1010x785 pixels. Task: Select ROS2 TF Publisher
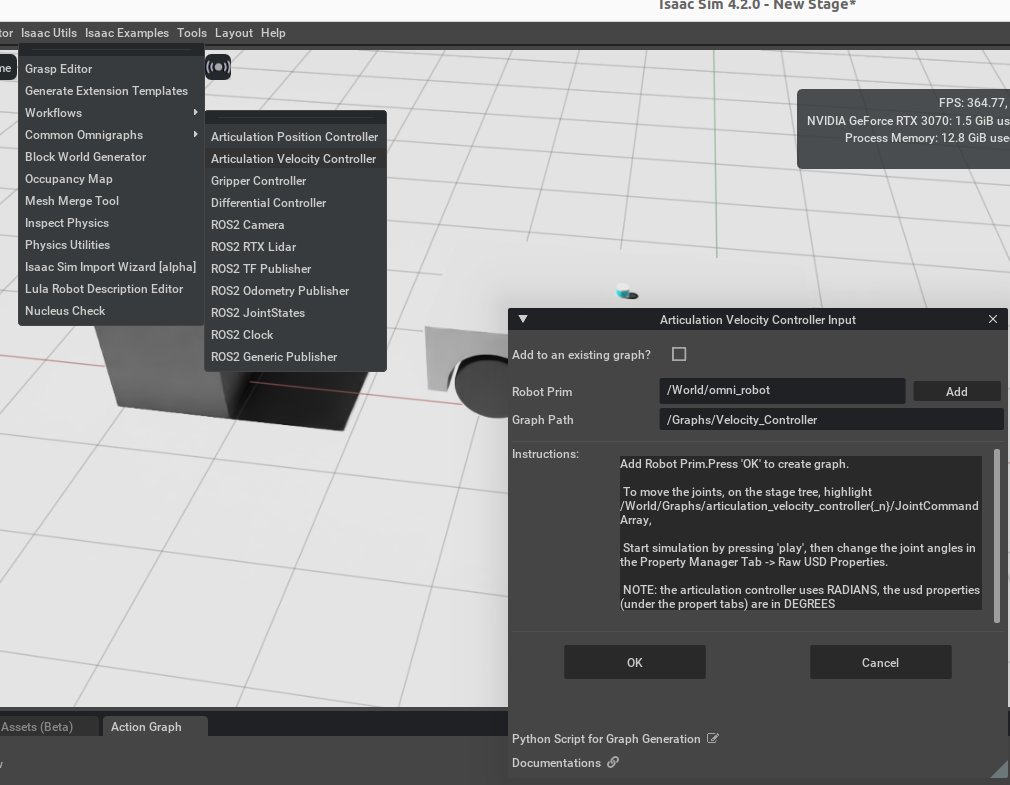295,269
